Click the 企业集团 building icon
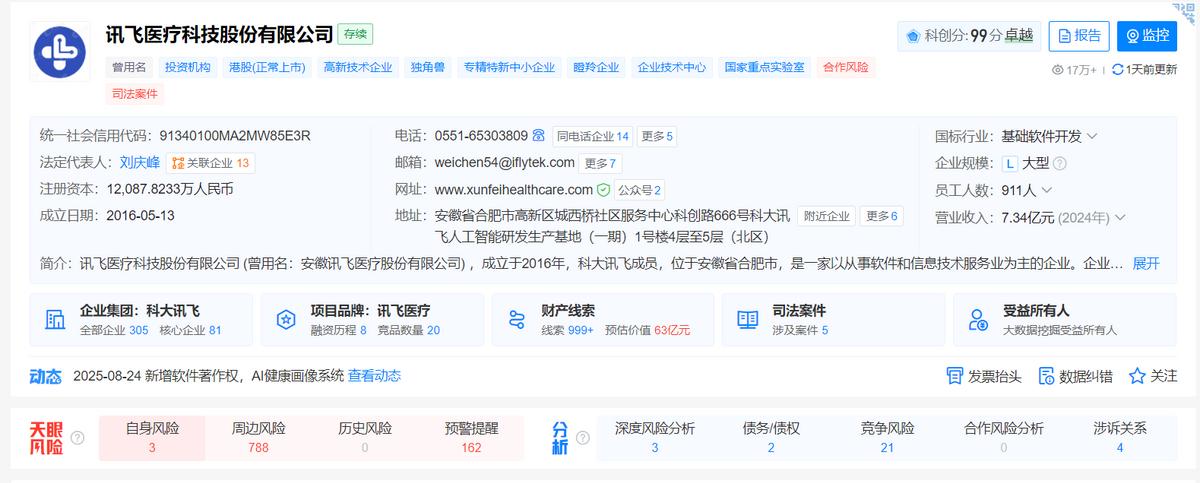 tap(55, 320)
